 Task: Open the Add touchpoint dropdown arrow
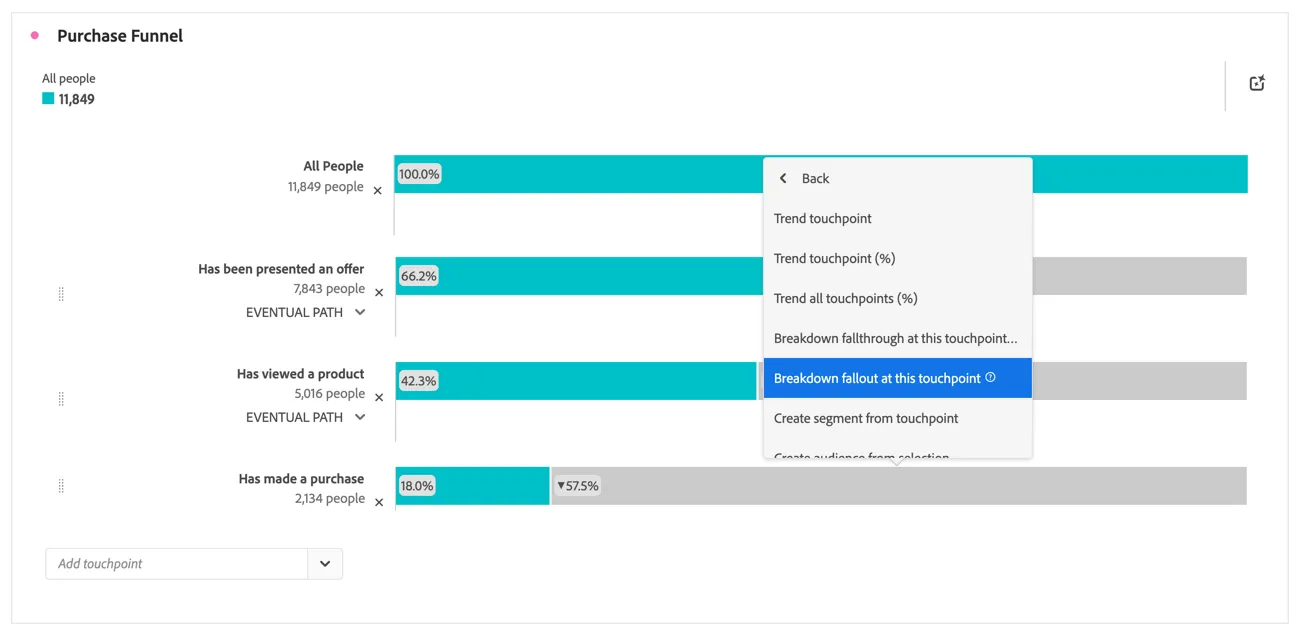point(325,564)
